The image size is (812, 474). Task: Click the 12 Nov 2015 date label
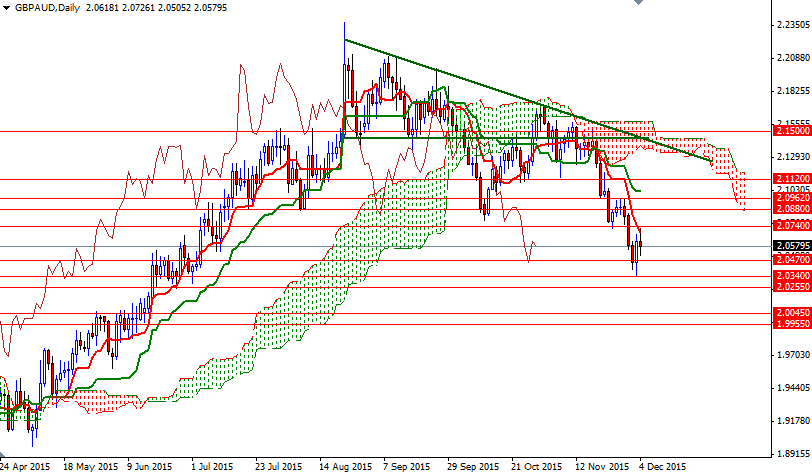click(x=602, y=467)
